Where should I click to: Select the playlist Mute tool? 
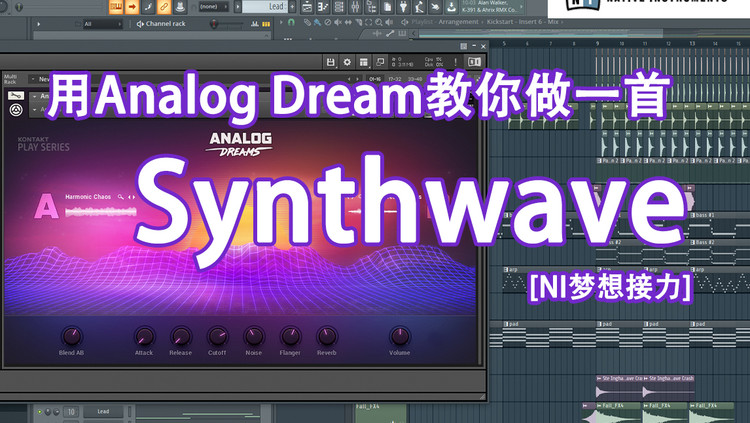coord(338,22)
